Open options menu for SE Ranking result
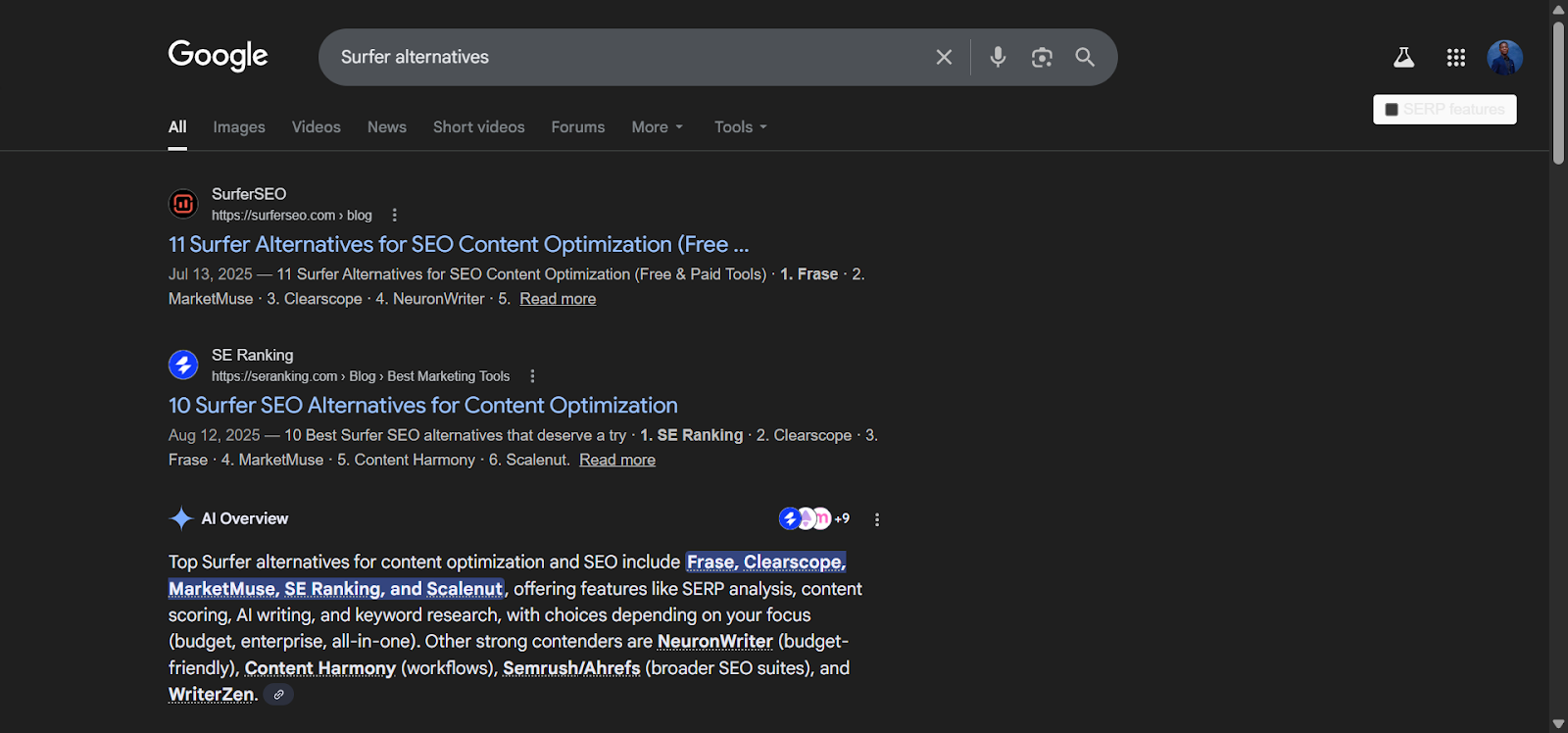The width and height of the screenshot is (1568, 733). 532,376
